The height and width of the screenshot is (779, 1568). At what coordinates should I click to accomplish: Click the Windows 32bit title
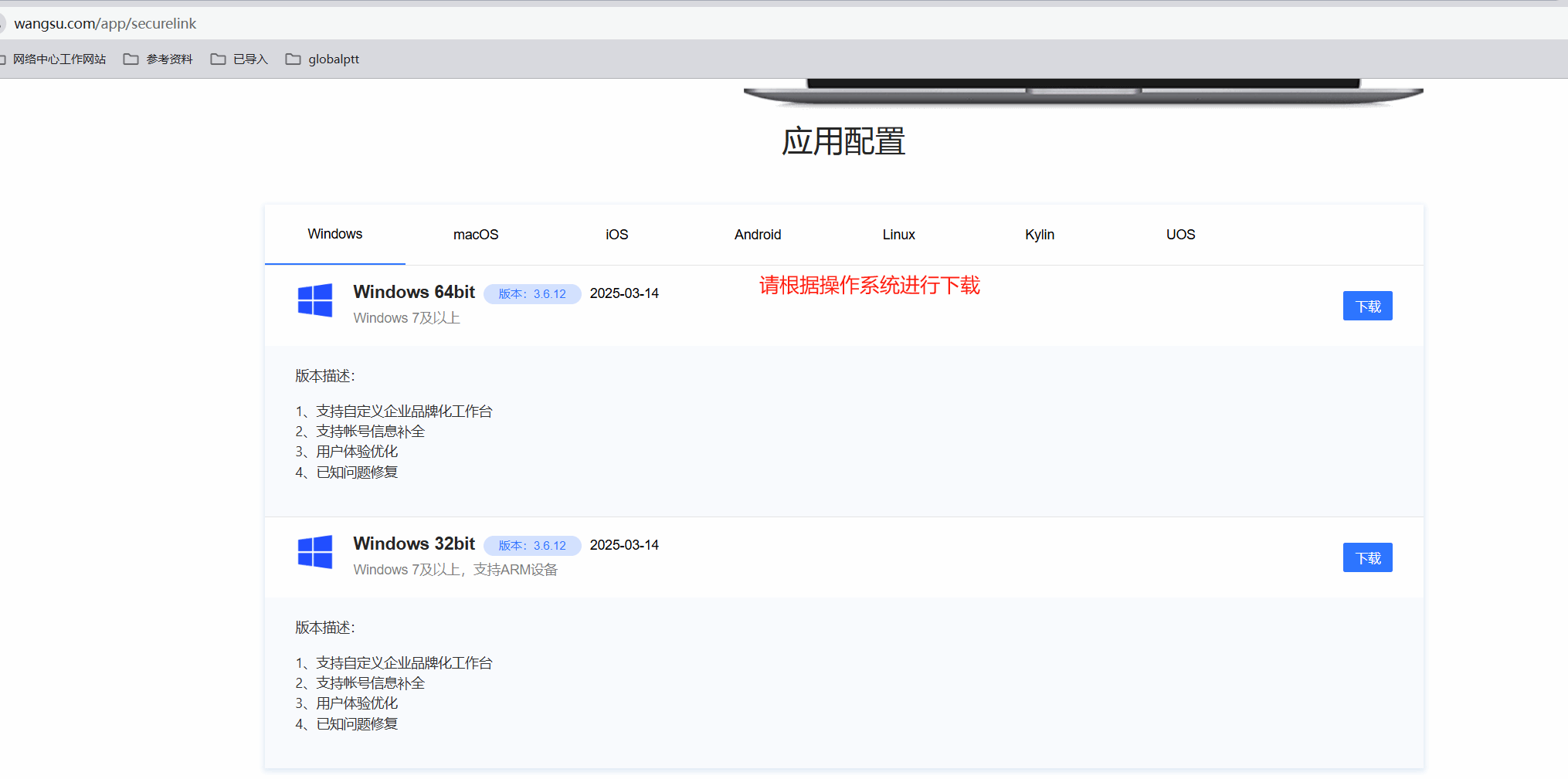coord(414,544)
